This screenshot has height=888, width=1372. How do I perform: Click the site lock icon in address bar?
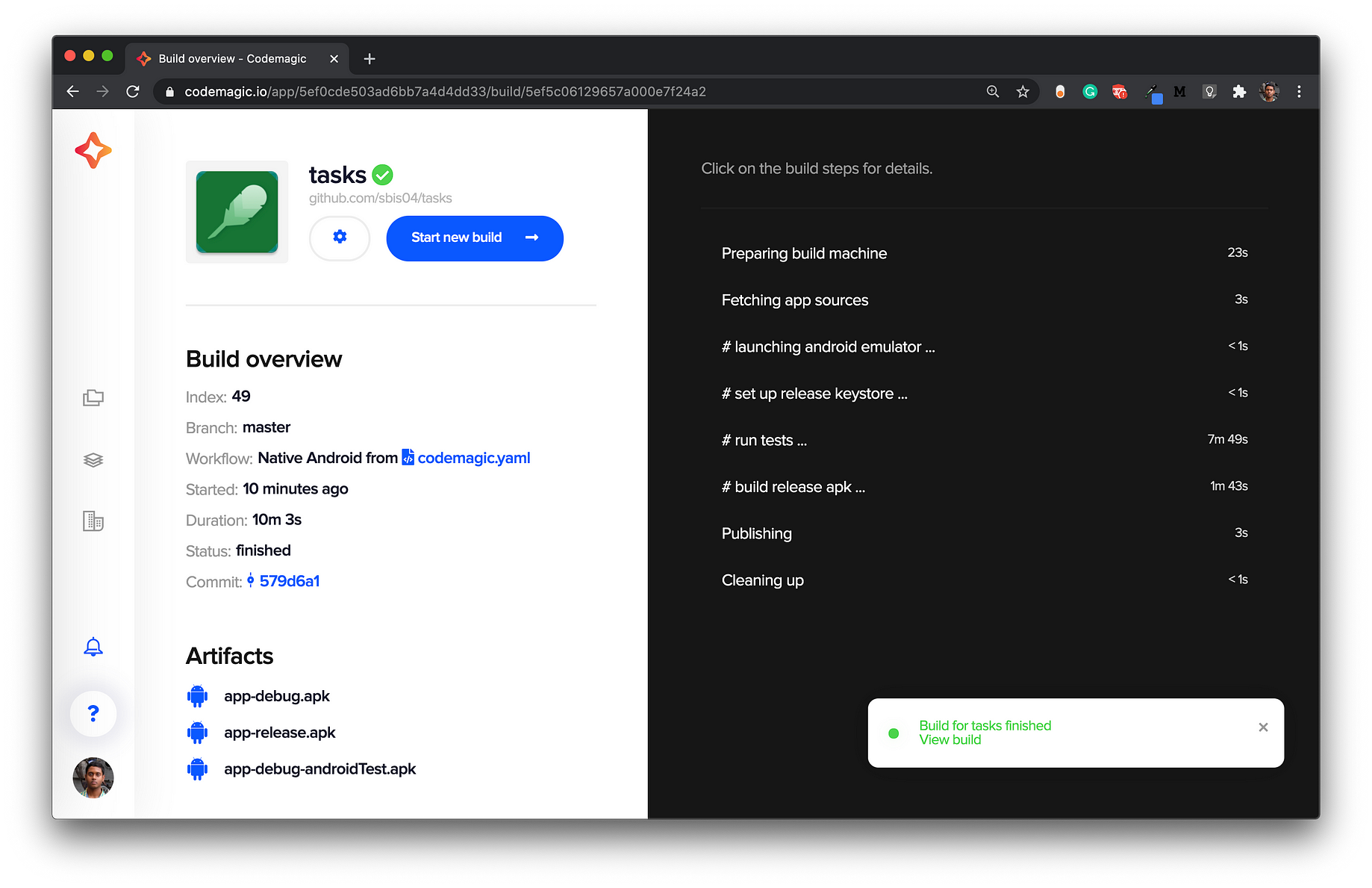pyautogui.click(x=169, y=91)
